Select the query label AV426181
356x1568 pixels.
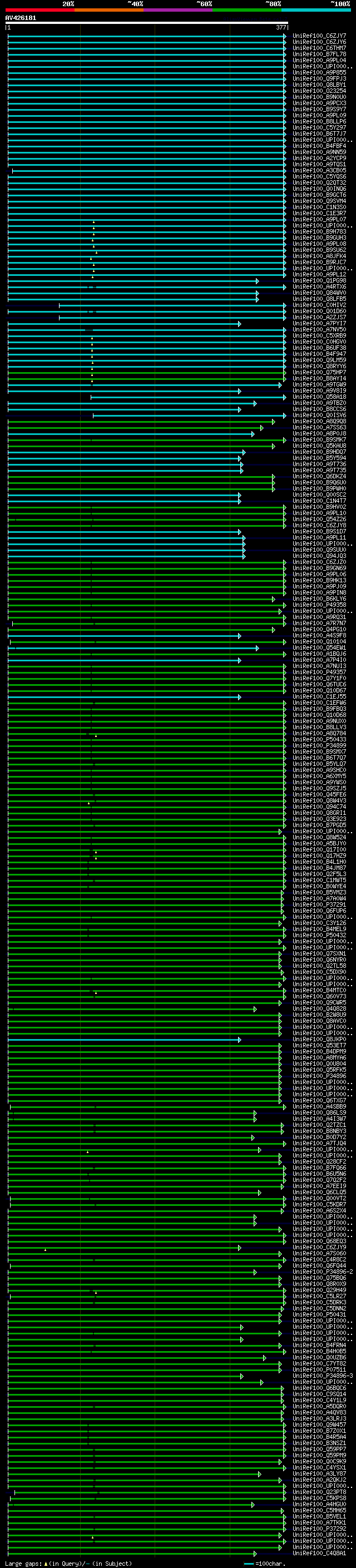click(x=21, y=18)
